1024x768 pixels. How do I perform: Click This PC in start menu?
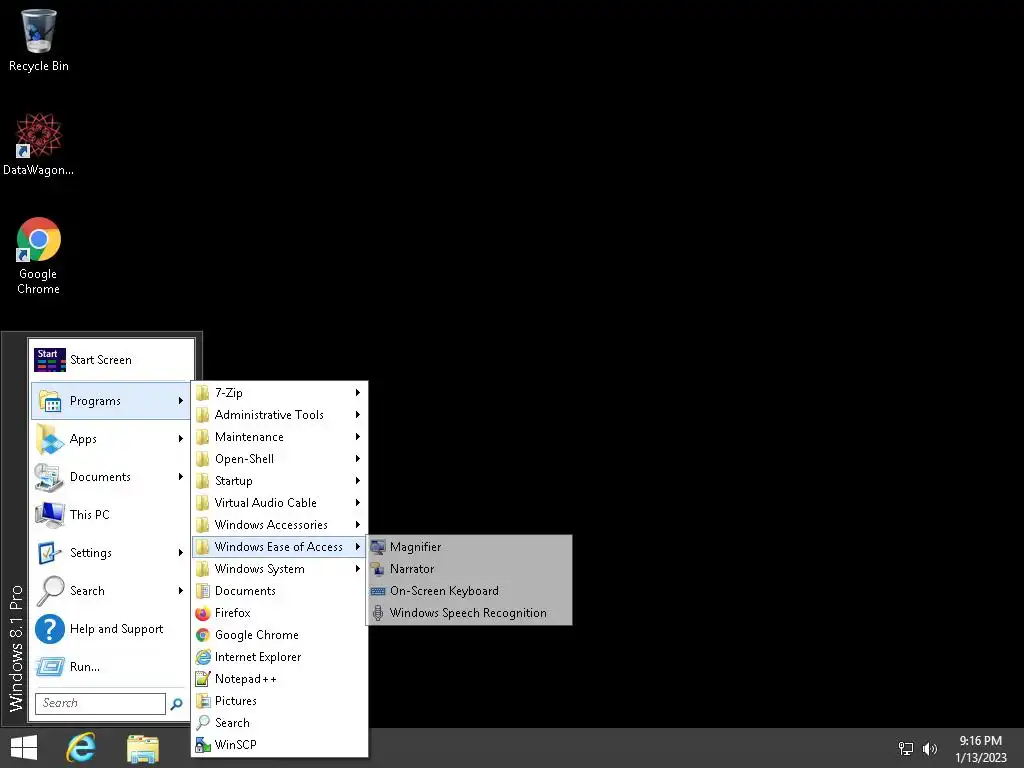[x=110, y=515]
